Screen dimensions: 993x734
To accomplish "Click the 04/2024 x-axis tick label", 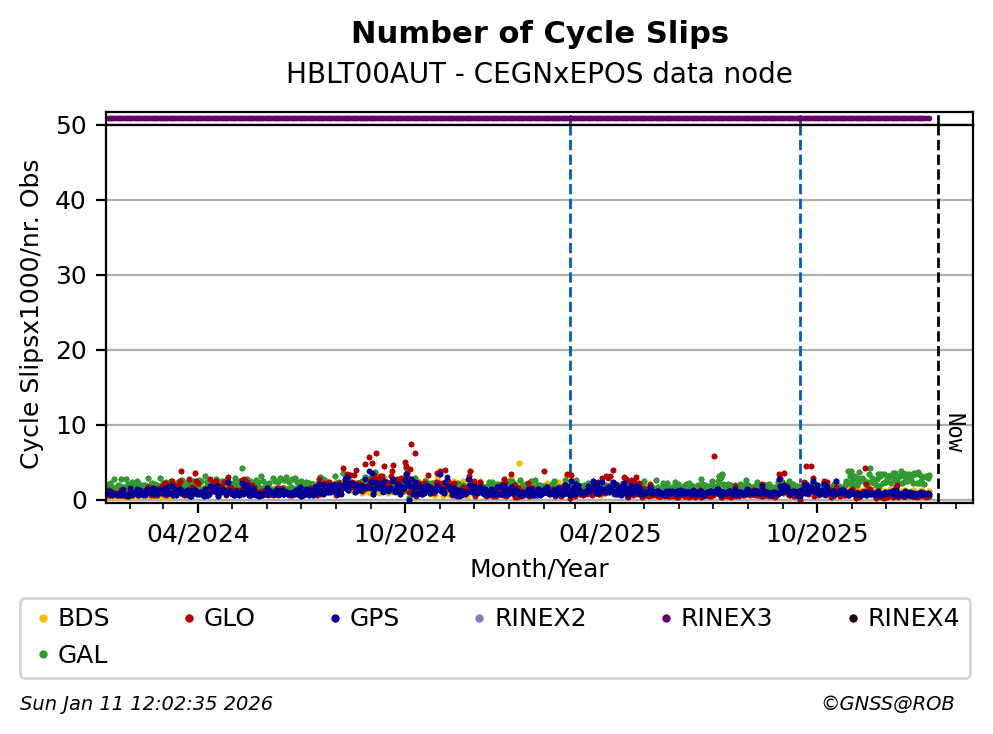I will point(197,534).
